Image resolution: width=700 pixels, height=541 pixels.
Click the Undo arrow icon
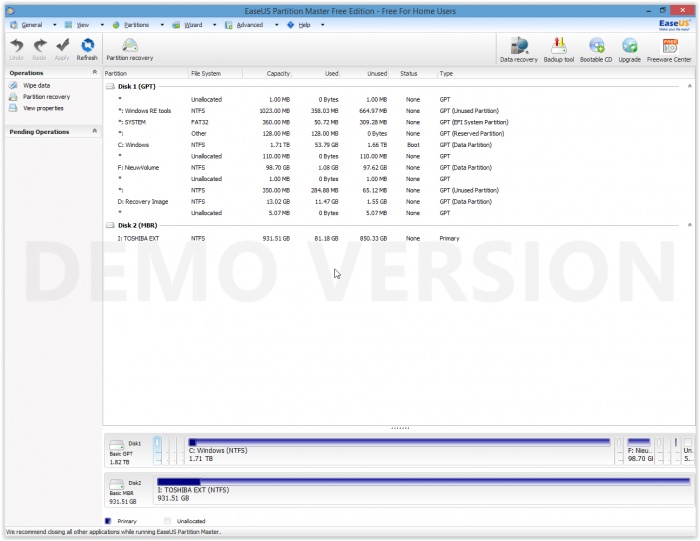[17, 46]
